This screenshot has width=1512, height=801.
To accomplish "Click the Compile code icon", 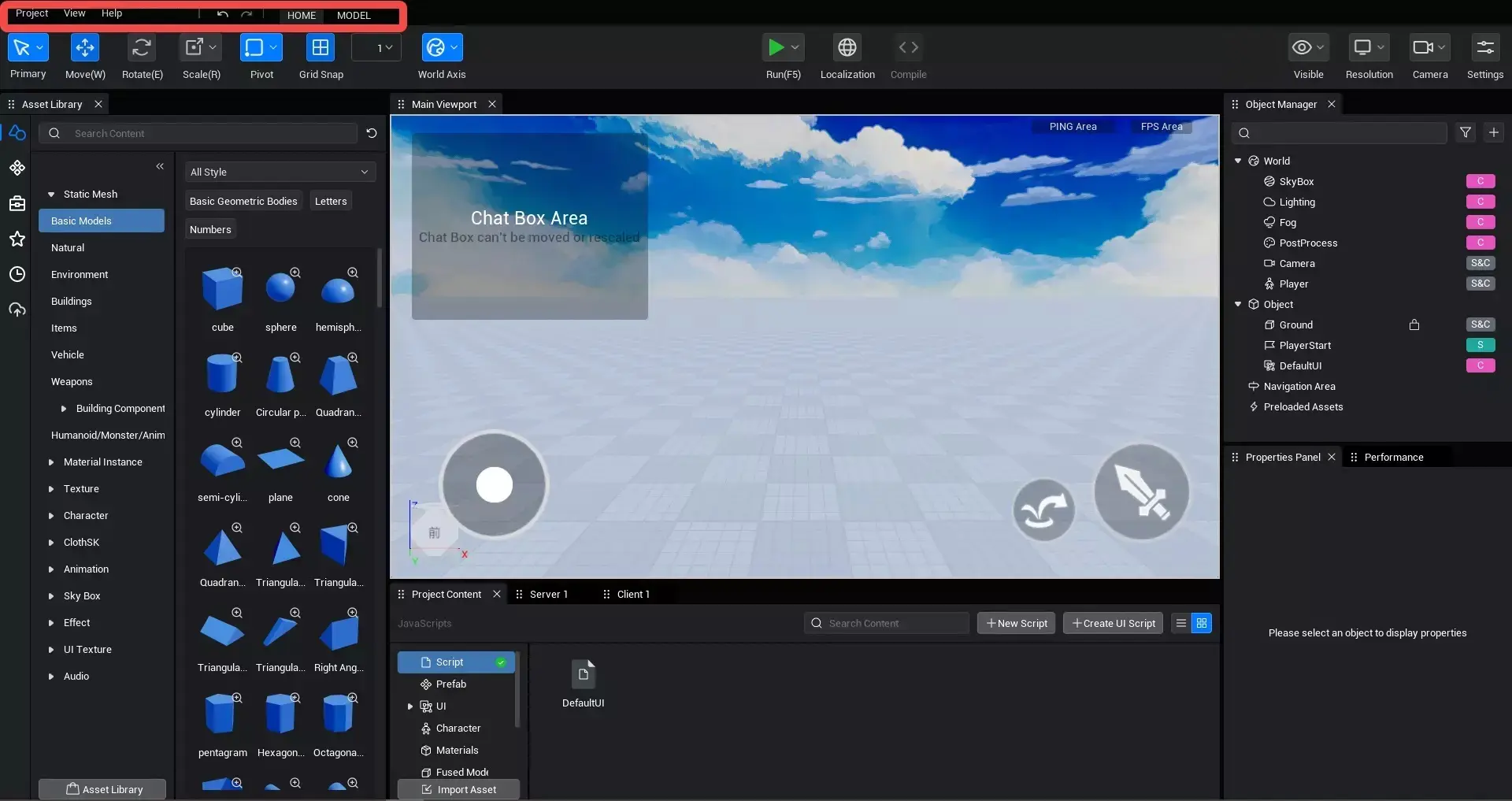I will tap(908, 47).
